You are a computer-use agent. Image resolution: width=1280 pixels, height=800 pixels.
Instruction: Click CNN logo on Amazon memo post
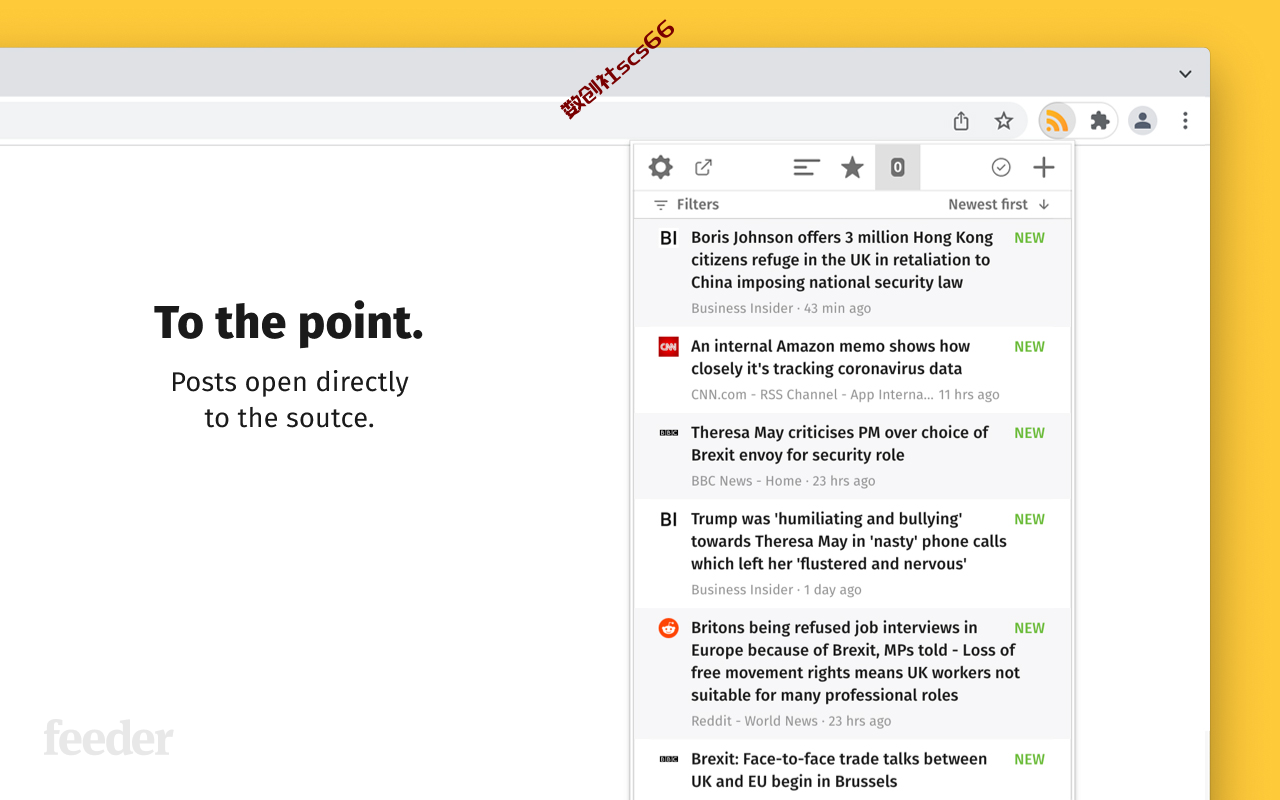click(669, 347)
